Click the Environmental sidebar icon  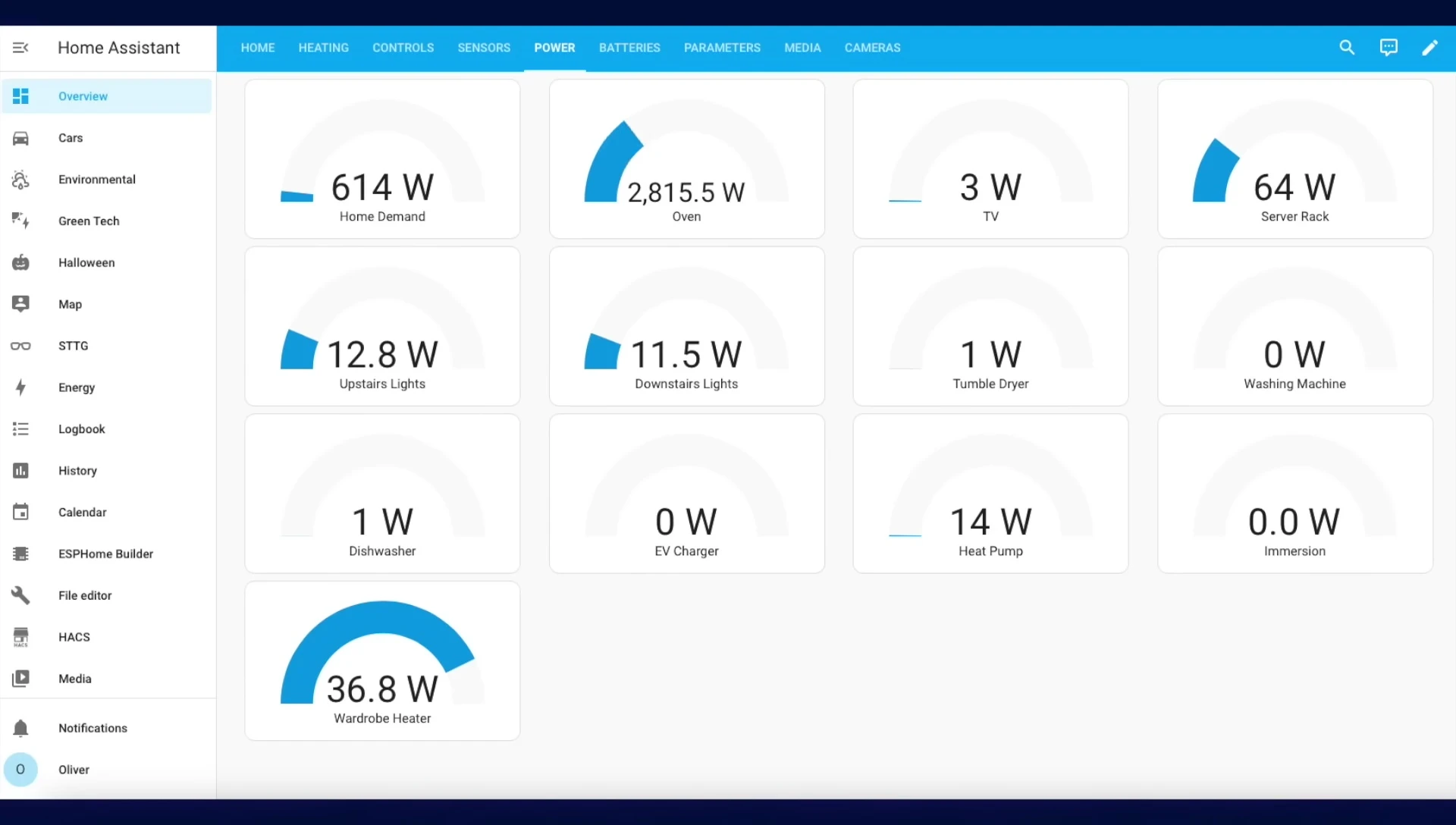coord(20,180)
